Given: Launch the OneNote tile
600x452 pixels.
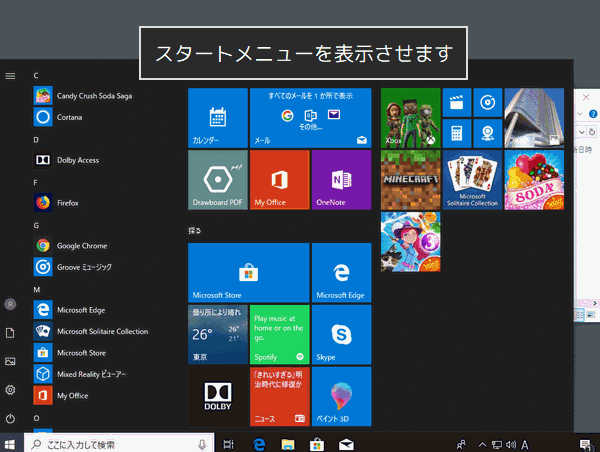Looking at the screenshot, I should [340, 180].
